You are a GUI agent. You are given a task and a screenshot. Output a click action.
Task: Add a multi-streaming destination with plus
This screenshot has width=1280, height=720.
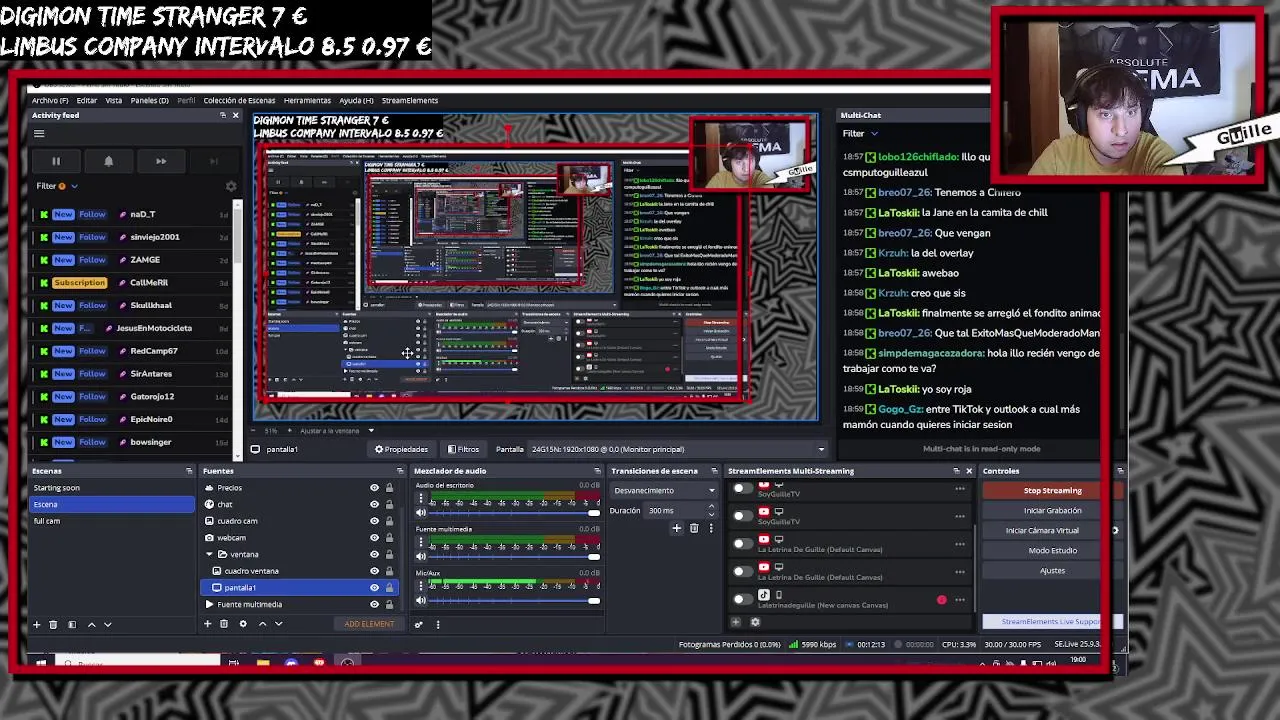coord(737,622)
